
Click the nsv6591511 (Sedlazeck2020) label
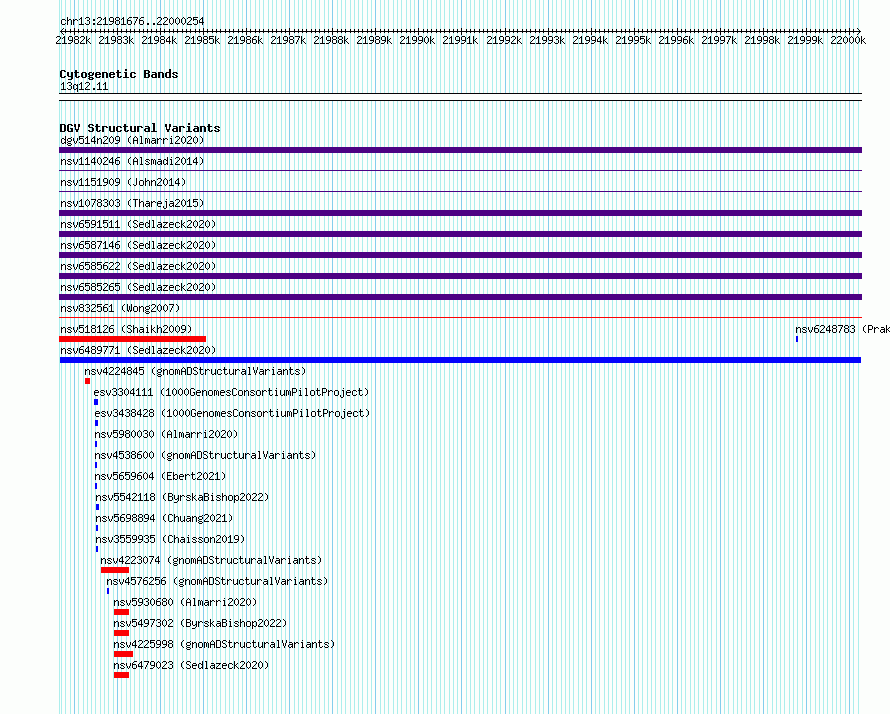click(x=138, y=224)
